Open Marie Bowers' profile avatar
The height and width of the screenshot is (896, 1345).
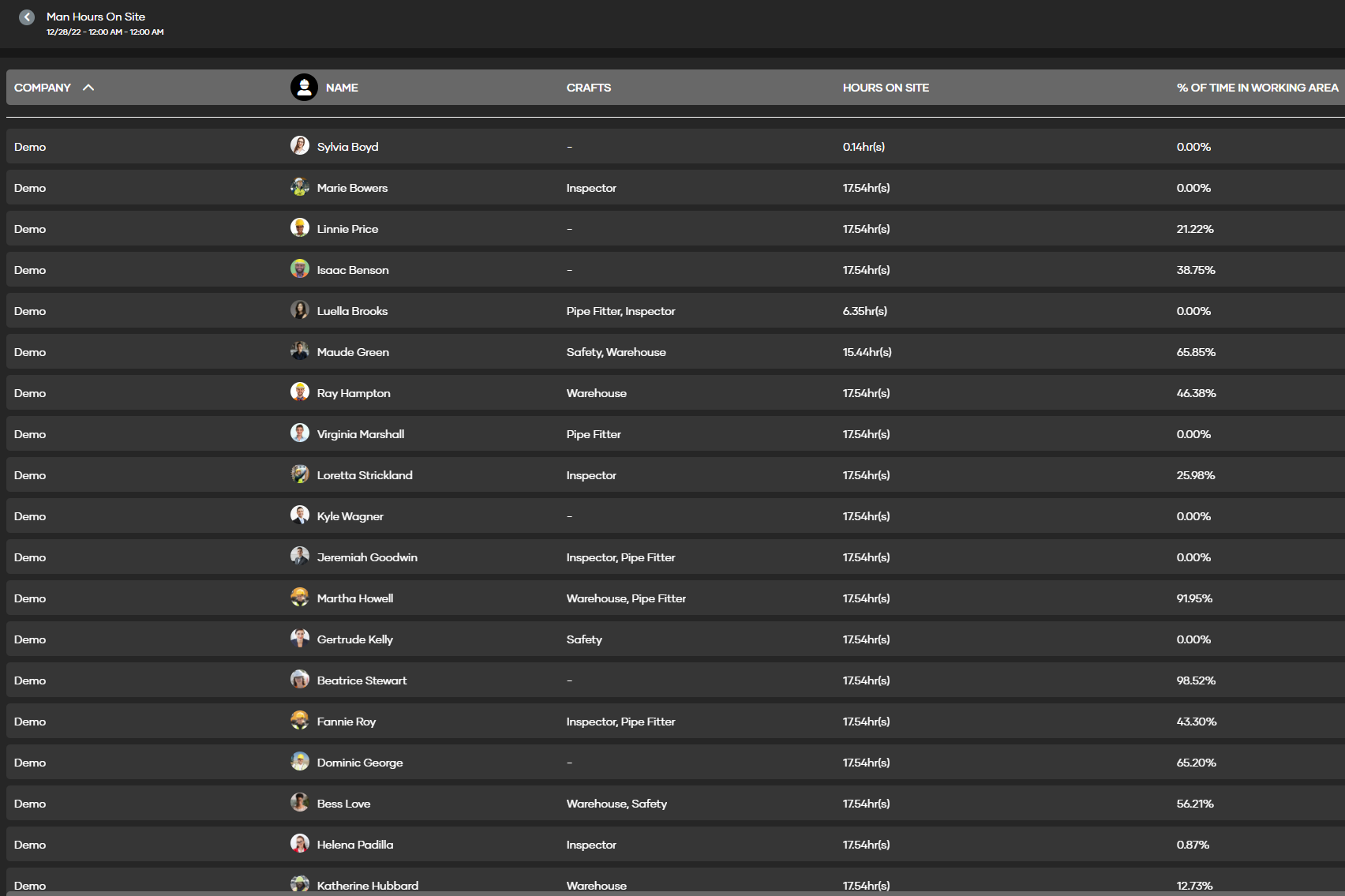click(x=300, y=186)
